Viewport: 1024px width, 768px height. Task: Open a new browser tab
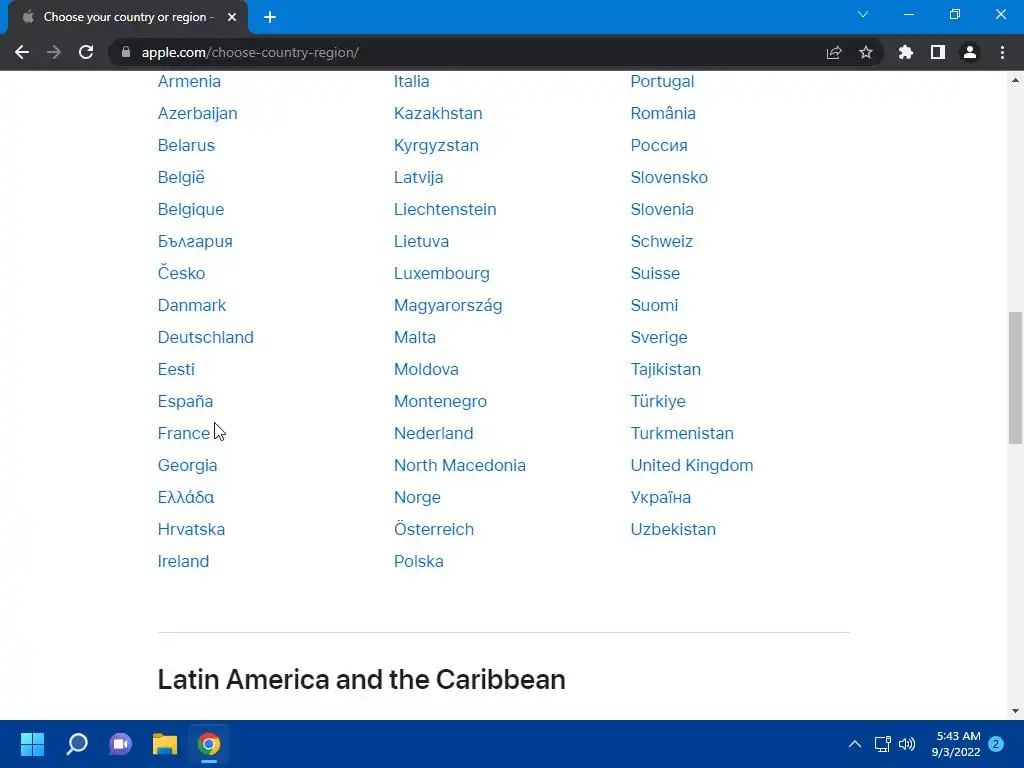(270, 17)
